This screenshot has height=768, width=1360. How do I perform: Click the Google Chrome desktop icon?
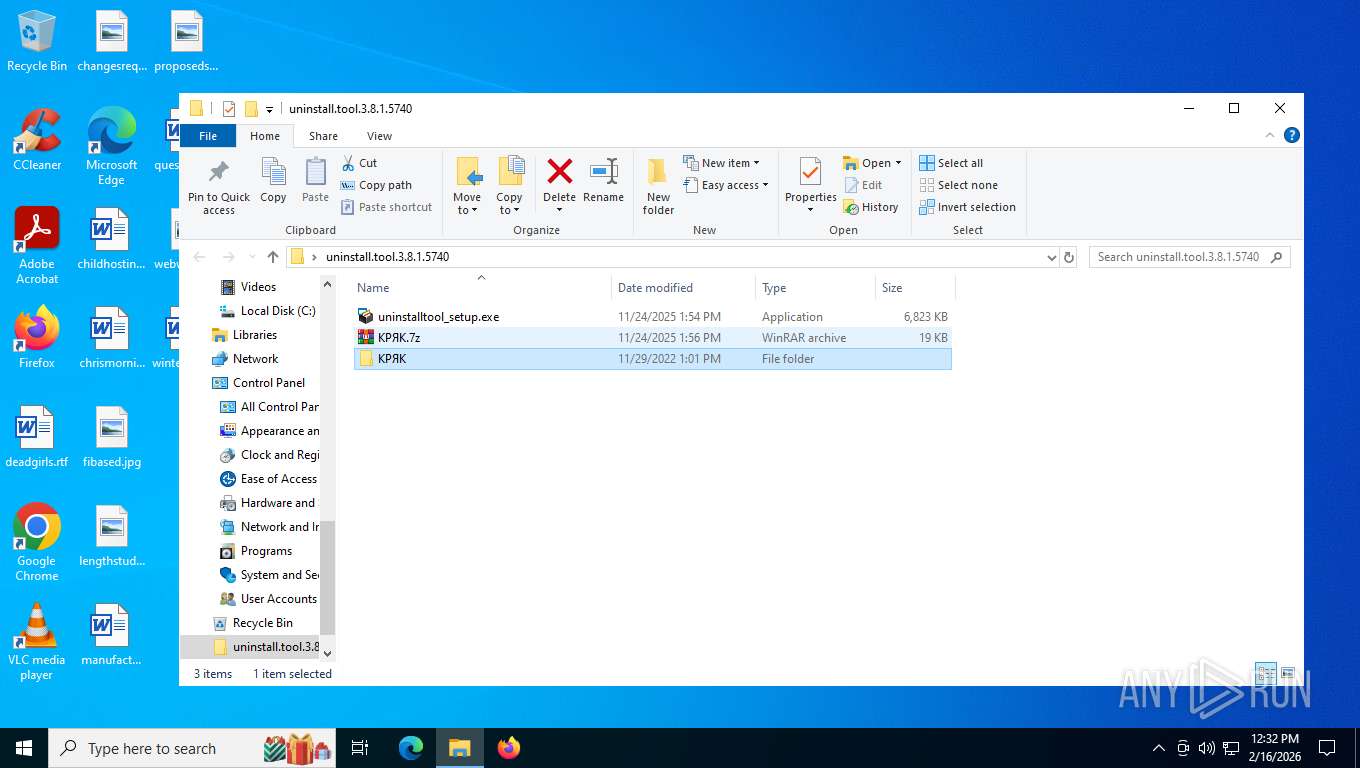[x=37, y=542]
